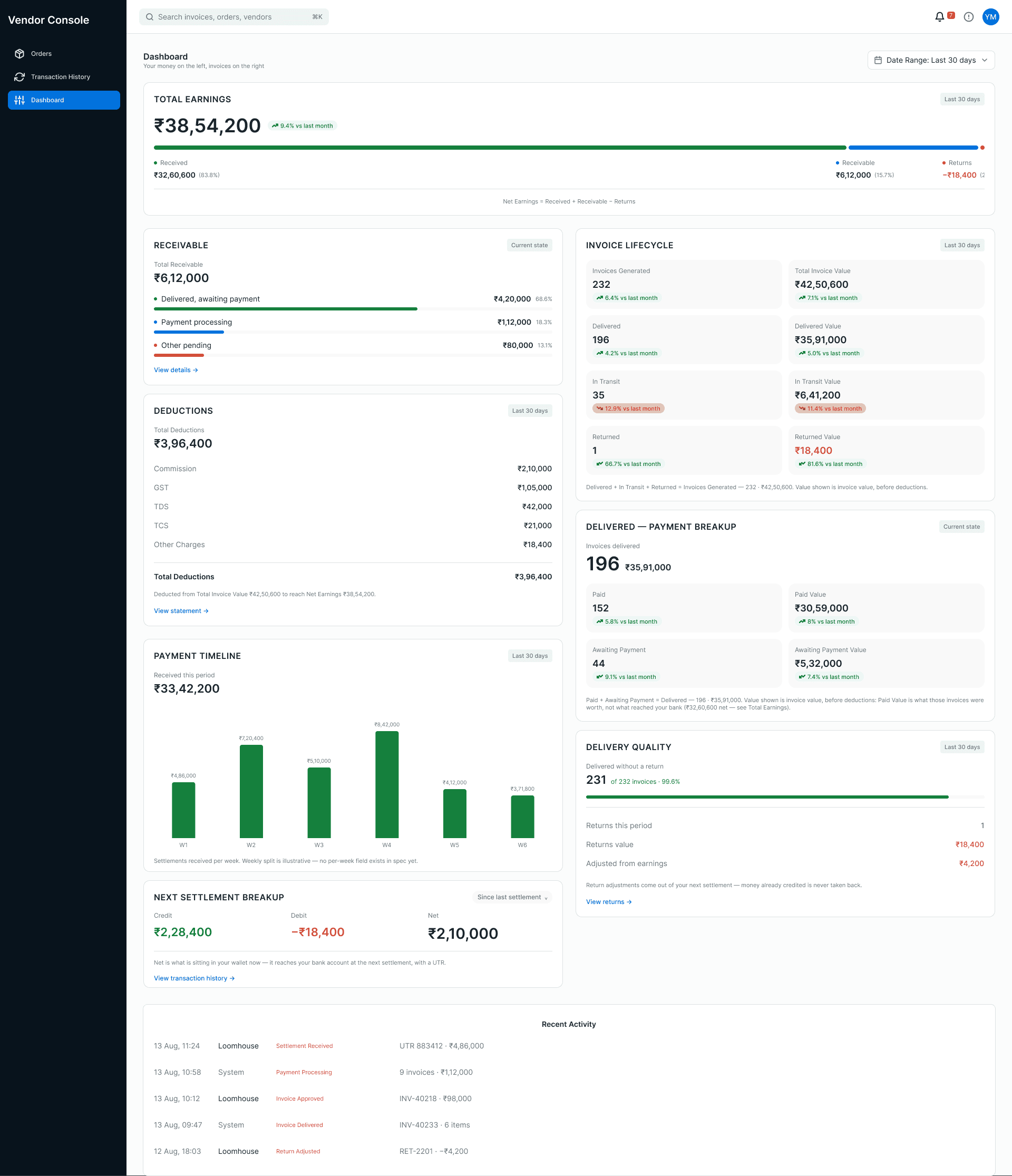Click the 12.9% vs last month In Transit badge
The height and width of the screenshot is (1176, 1012).
tap(628, 409)
